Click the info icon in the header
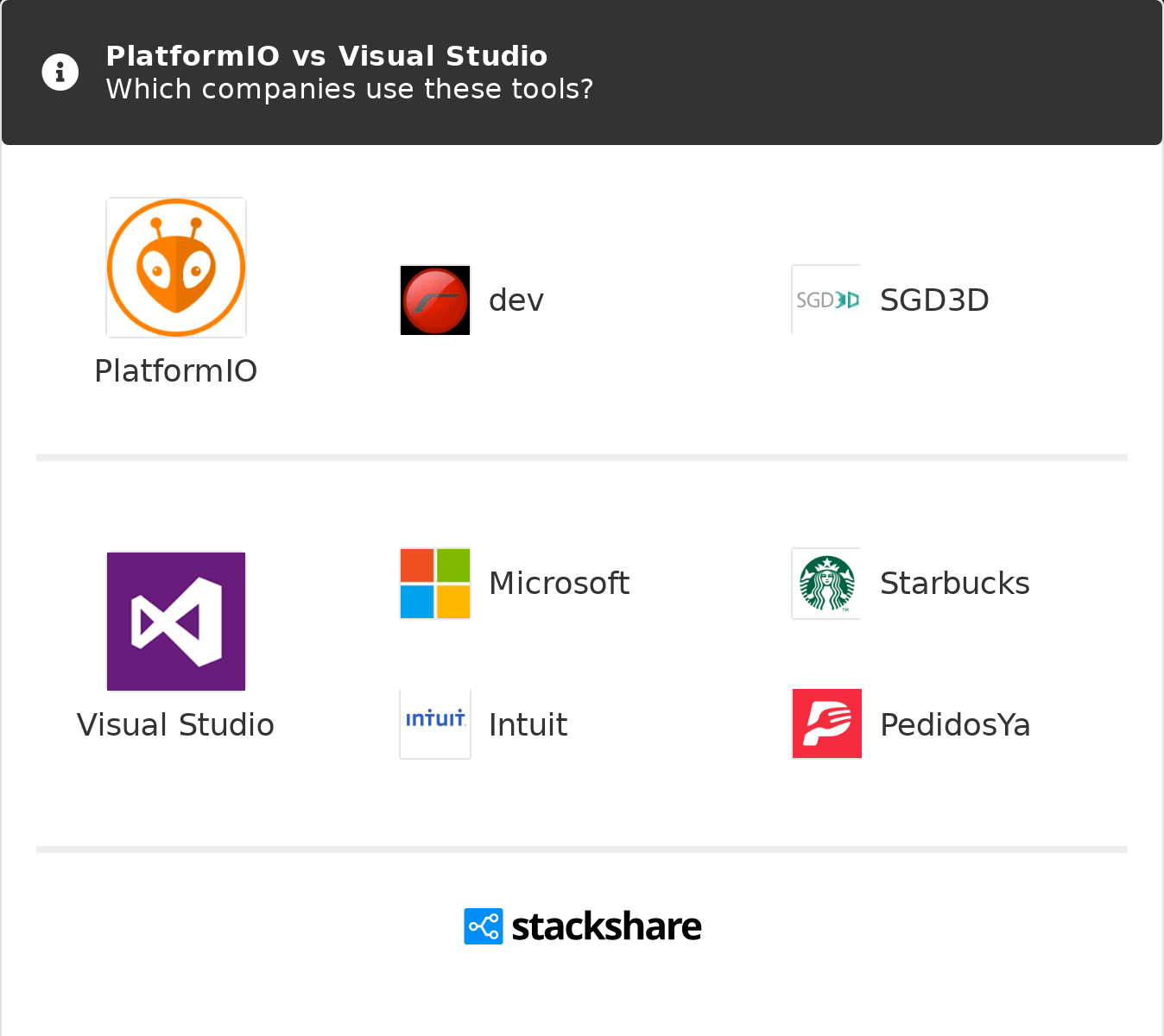 [60, 73]
